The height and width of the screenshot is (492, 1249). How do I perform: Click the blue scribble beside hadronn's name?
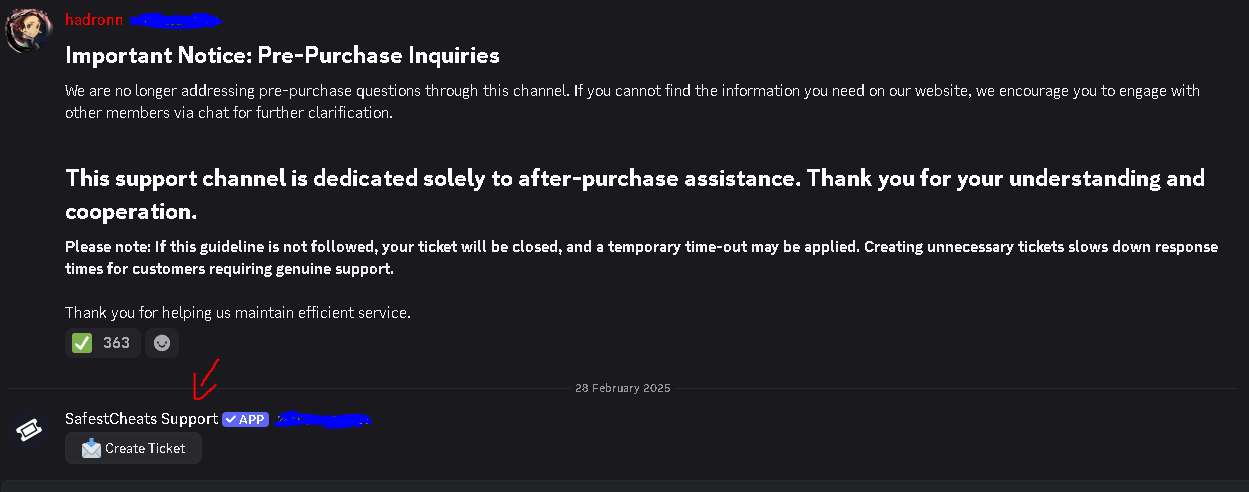(175, 19)
